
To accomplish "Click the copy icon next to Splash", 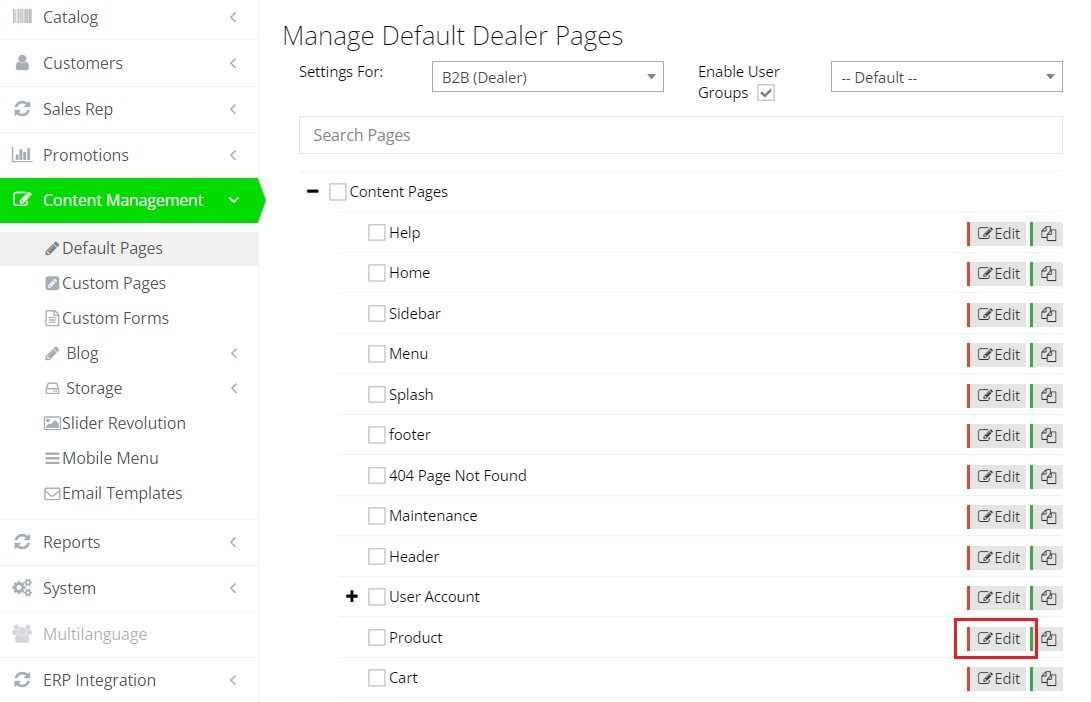I will (x=1048, y=395).
